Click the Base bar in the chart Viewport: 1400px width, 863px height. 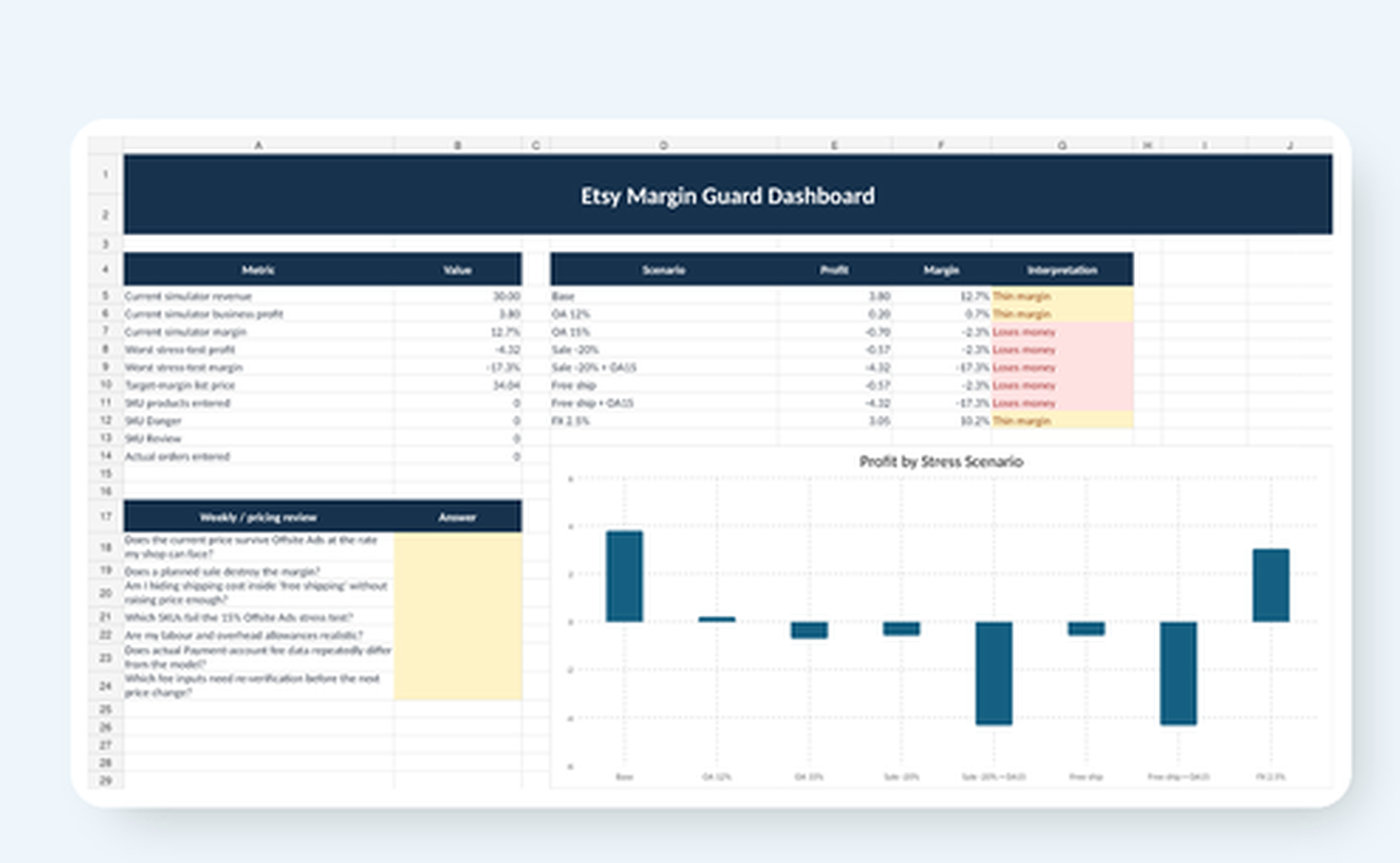624,576
